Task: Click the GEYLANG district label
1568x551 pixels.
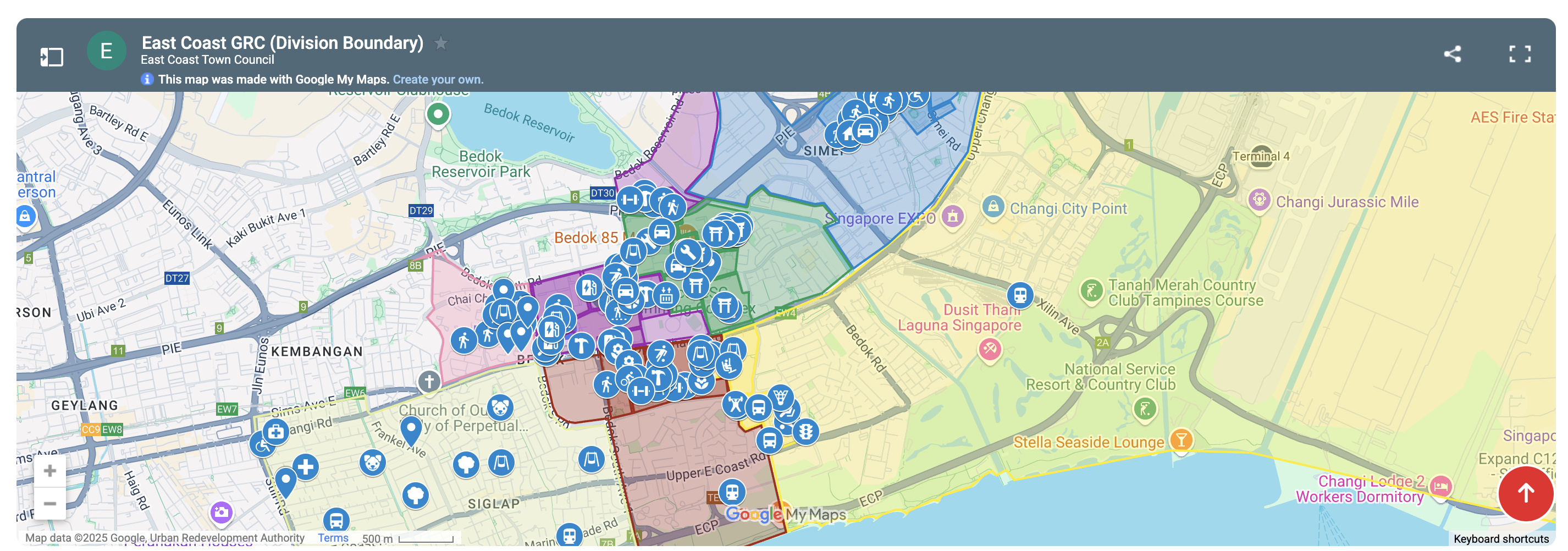Action: (85, 405)
